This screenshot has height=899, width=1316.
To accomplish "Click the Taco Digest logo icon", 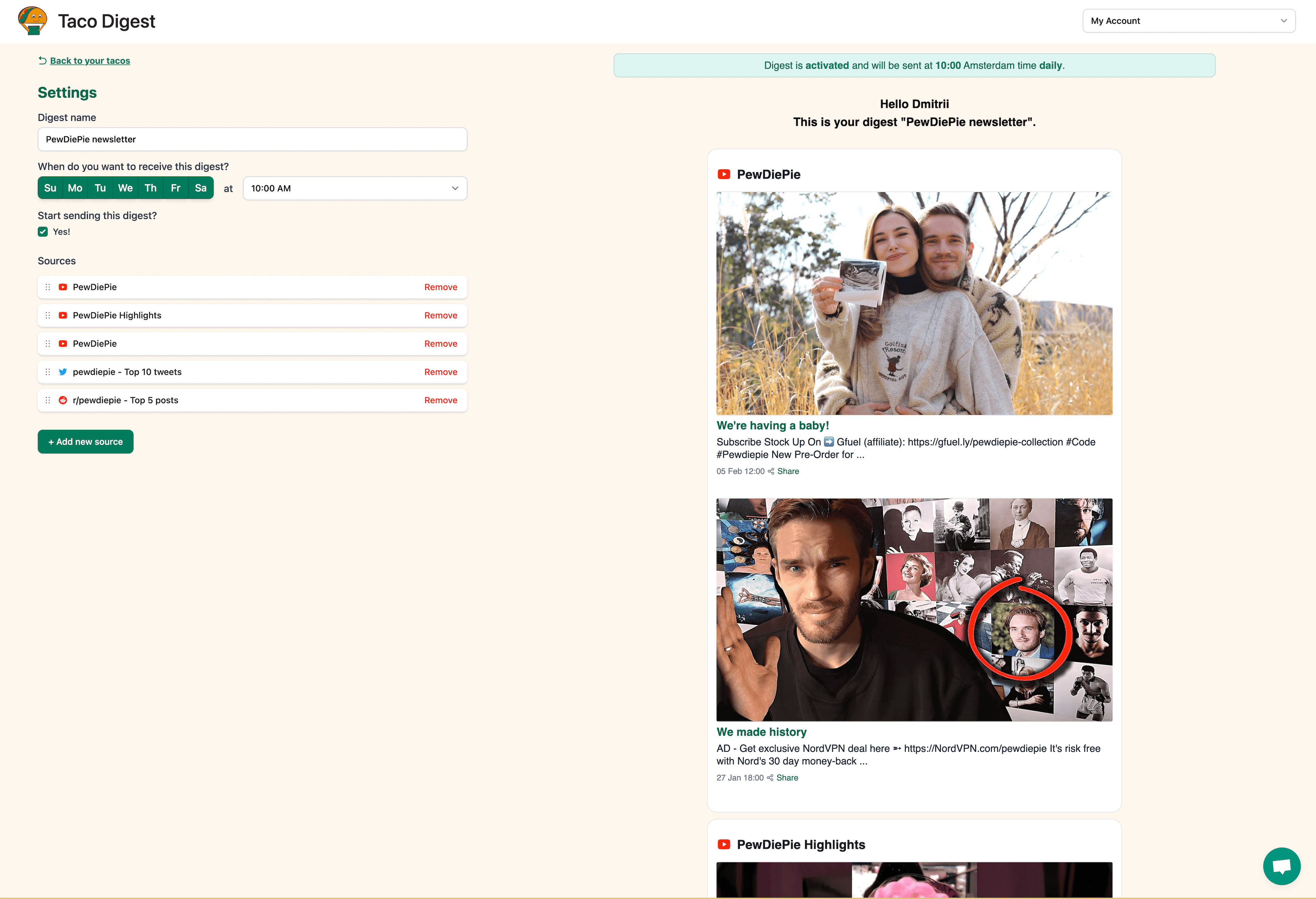I will coord(32,21).
